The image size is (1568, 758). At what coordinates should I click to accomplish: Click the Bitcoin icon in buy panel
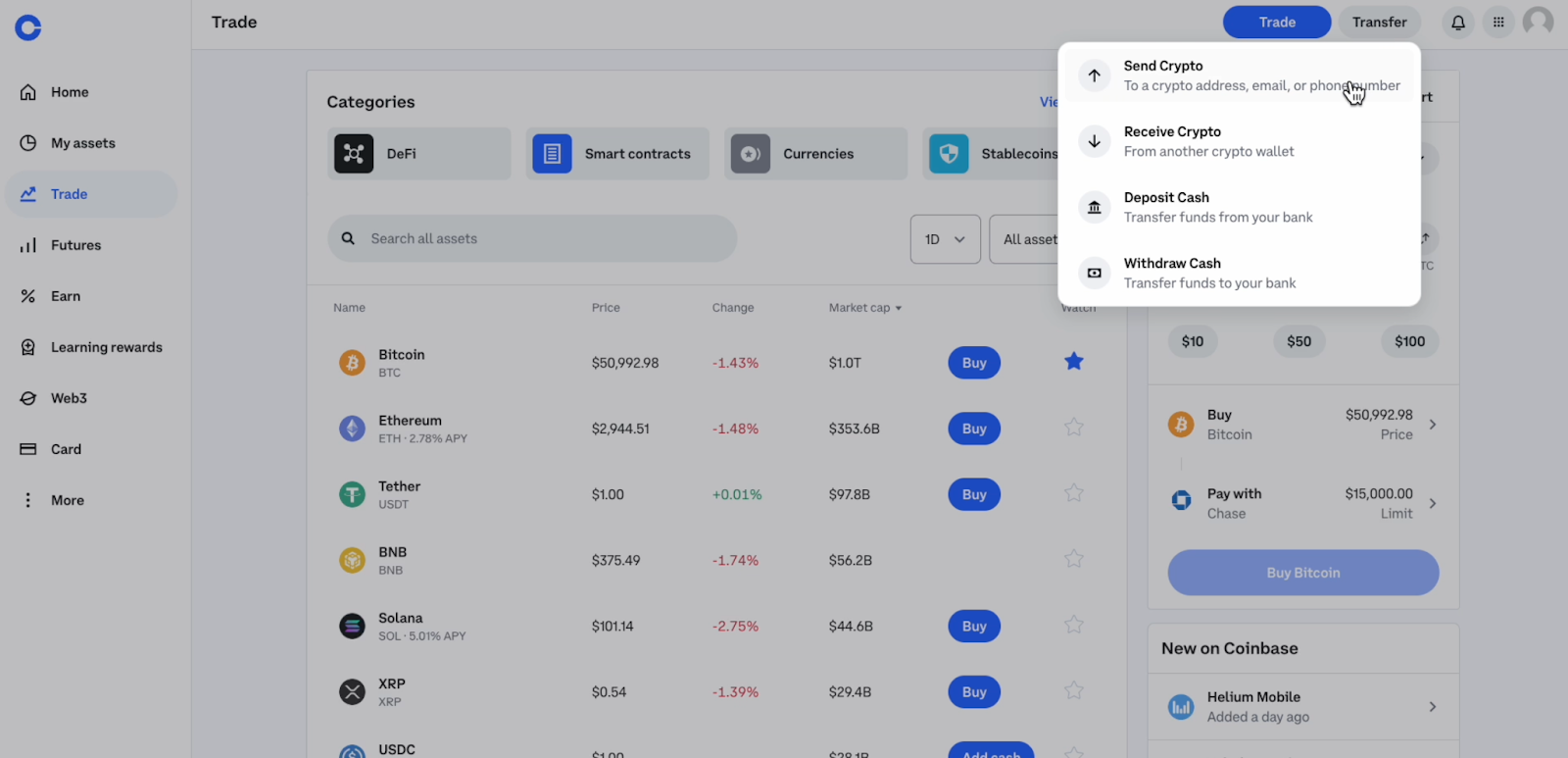1181,425
